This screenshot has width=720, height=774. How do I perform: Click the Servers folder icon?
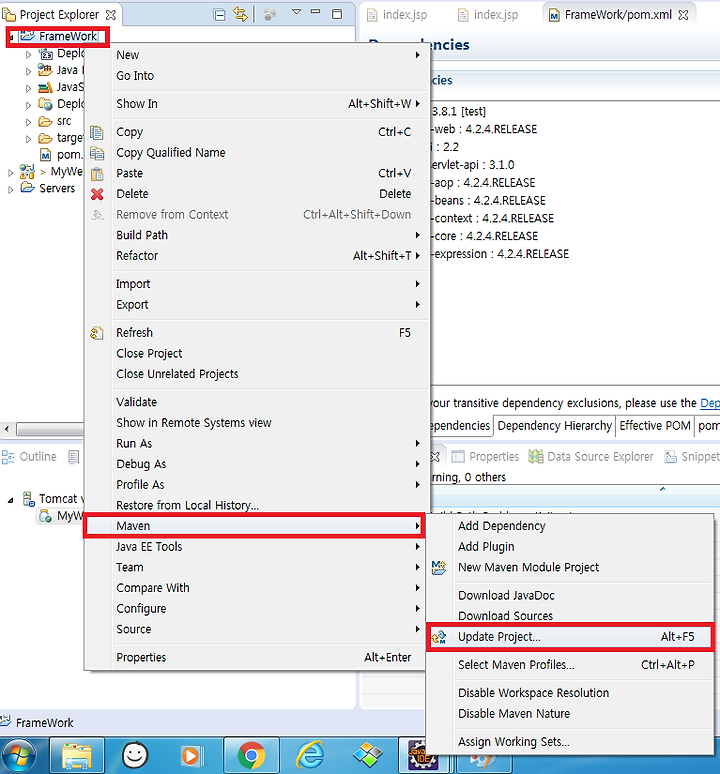(x=28, y=188)
